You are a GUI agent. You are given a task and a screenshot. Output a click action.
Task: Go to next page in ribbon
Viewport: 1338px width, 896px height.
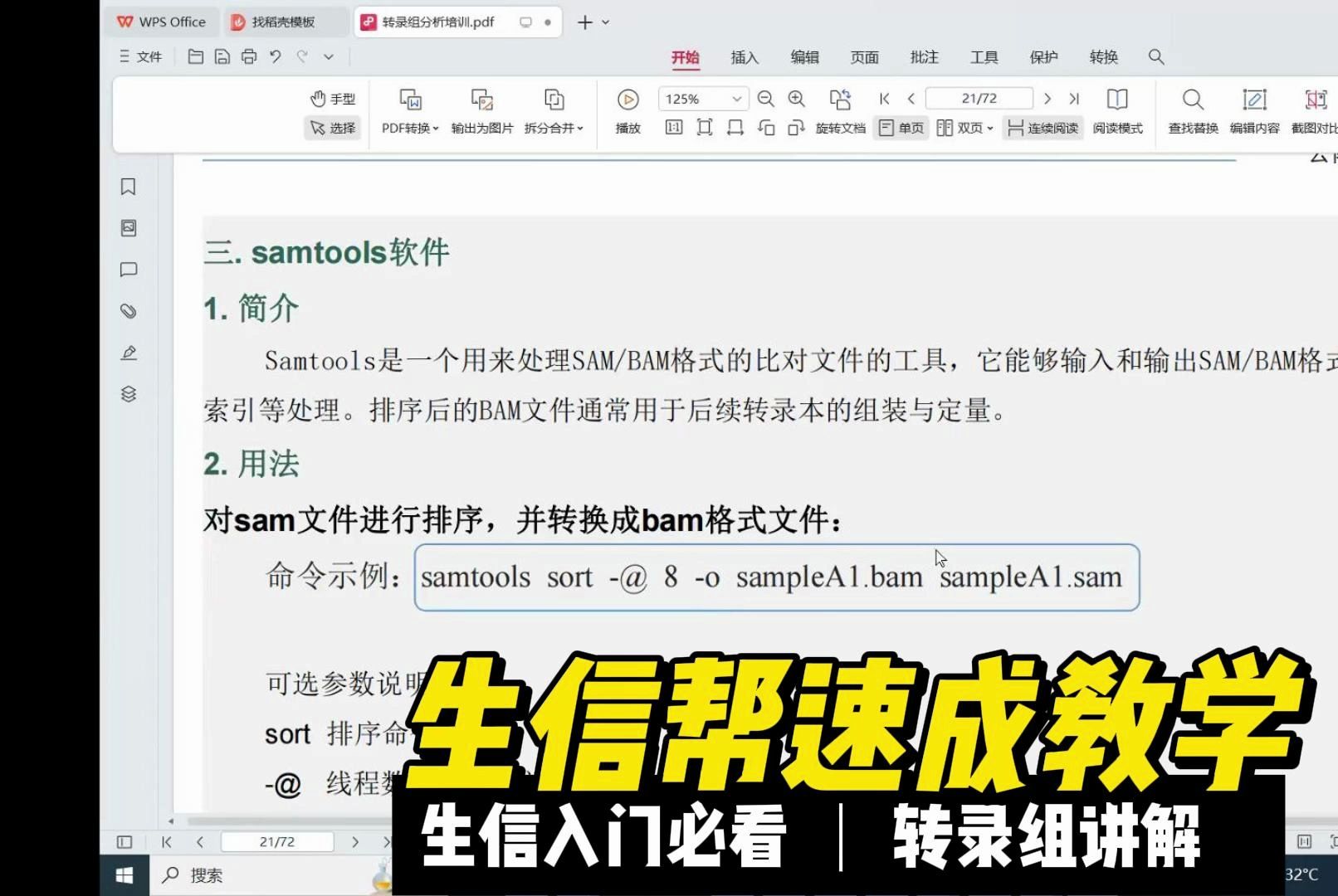tap(1047, 99)
